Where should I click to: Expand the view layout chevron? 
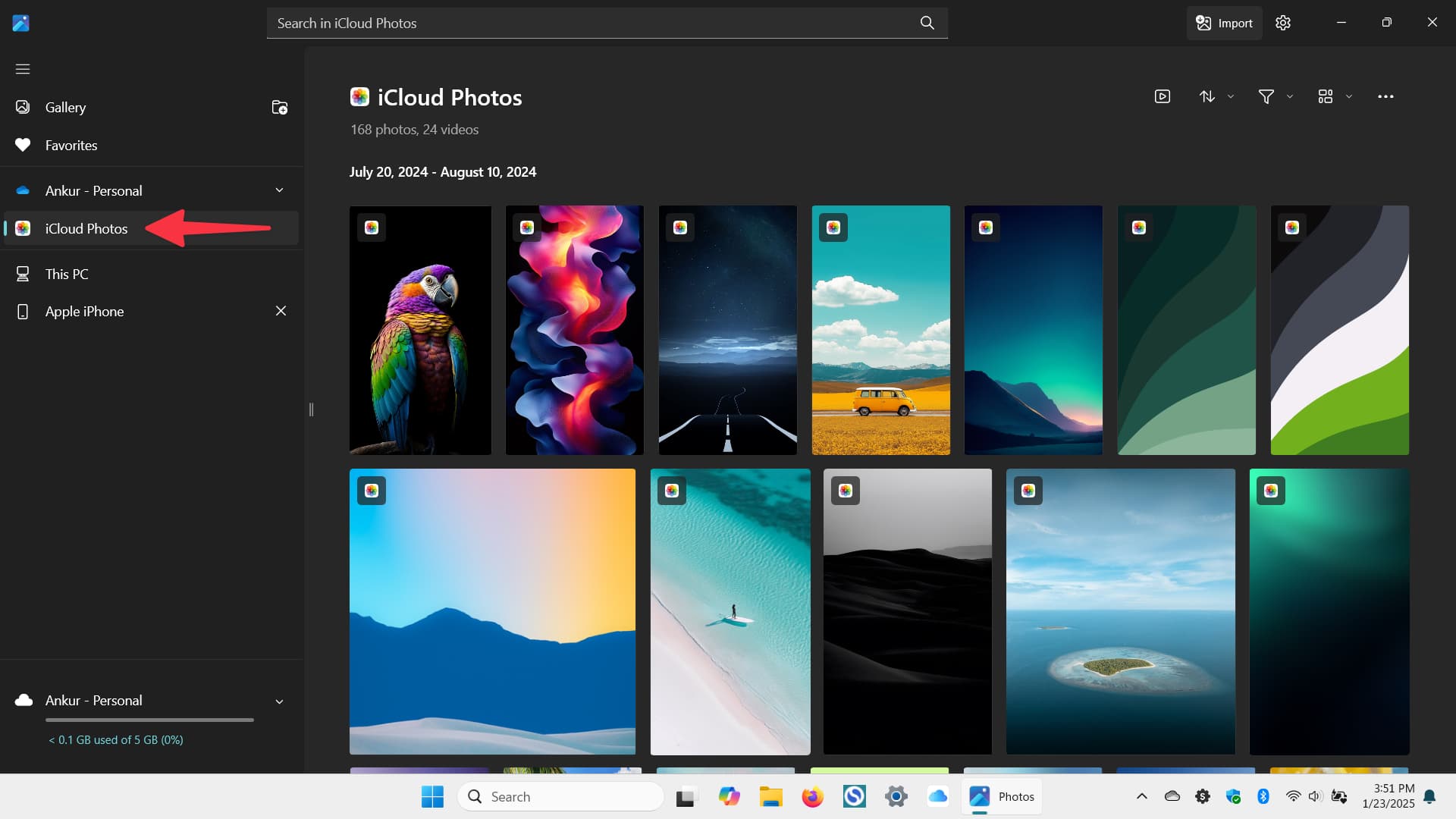coord(1349,96)
